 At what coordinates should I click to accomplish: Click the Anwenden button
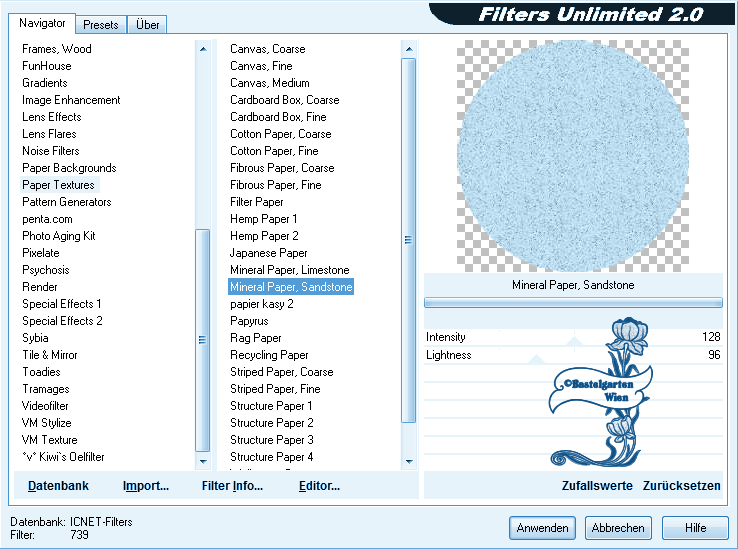pyautogui.click(x=542, y=528)
